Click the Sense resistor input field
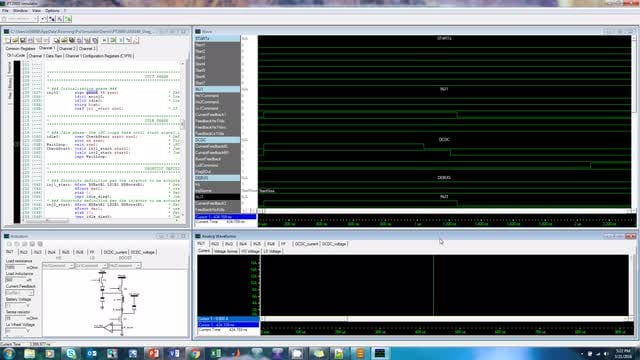The height and width of the screenshot is (360, 640). (x=16, y=318)
